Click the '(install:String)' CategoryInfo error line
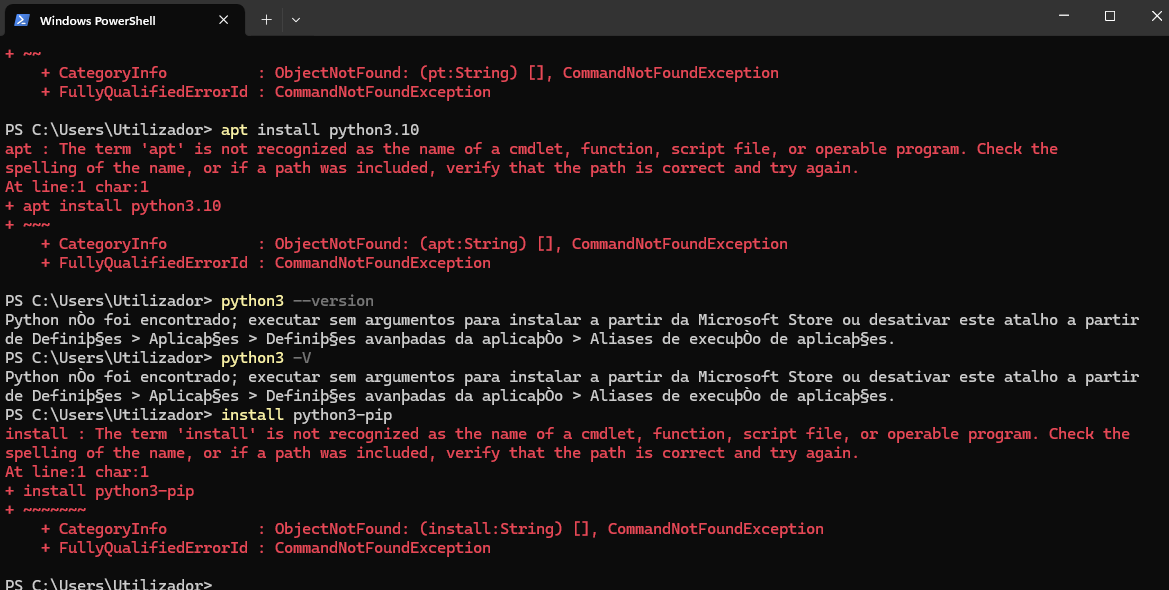The image size is (1169, 590). tap(432, 529)
